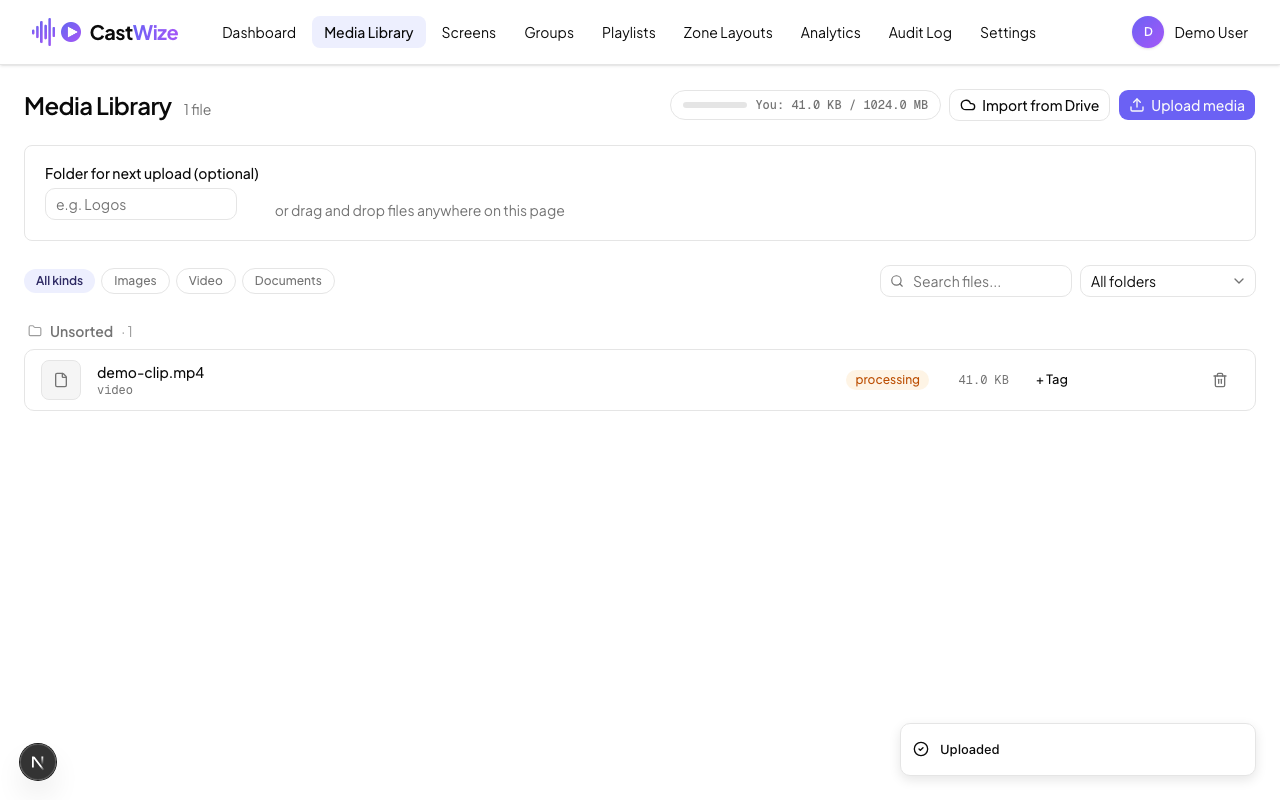Click the storage usage text 41.0 KB / 1024.0 MB
Viewport: 1280px width, 800px height.
coord(842,105)
